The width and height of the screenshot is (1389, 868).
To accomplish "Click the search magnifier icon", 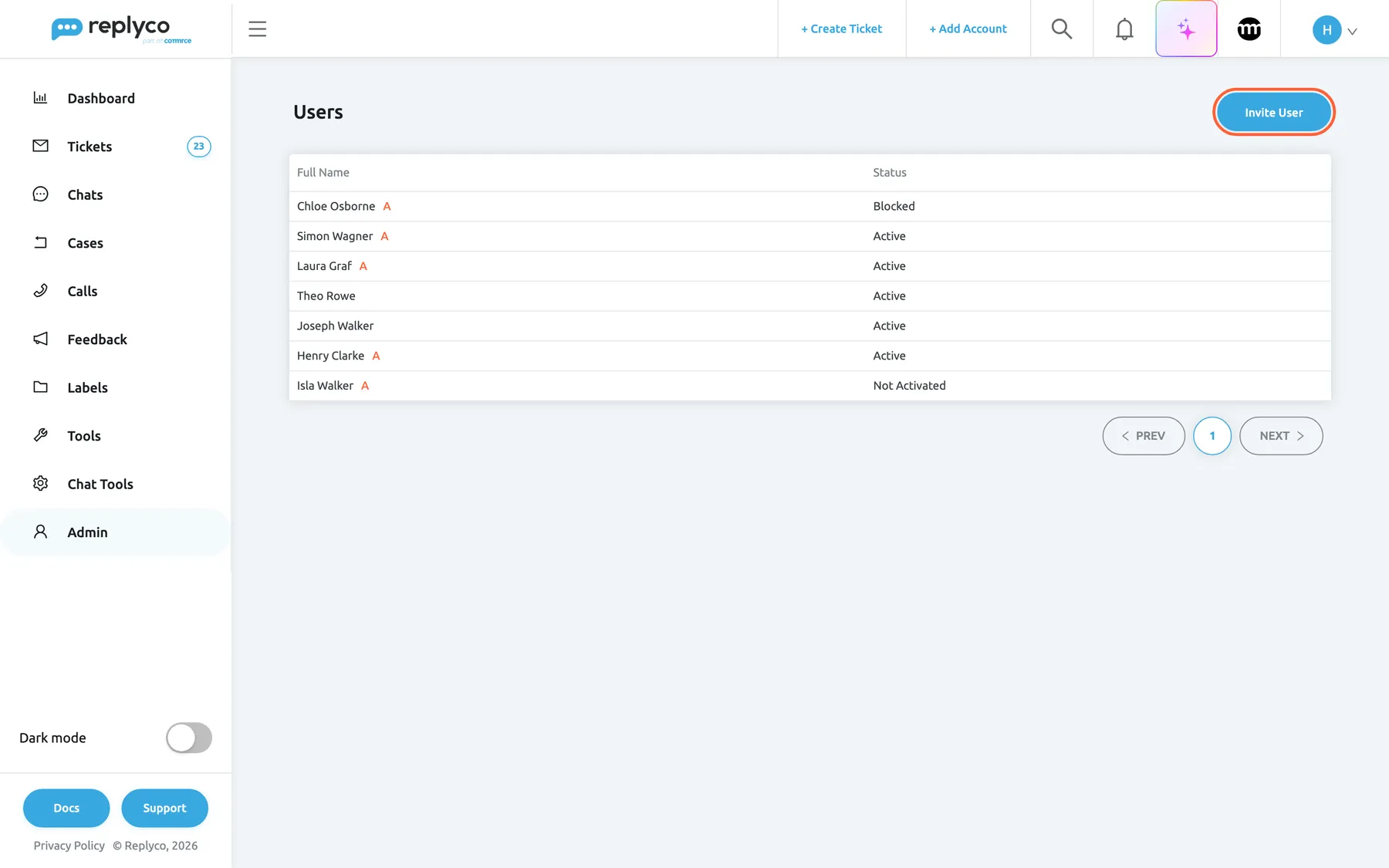I will [x=1062, y=29].
